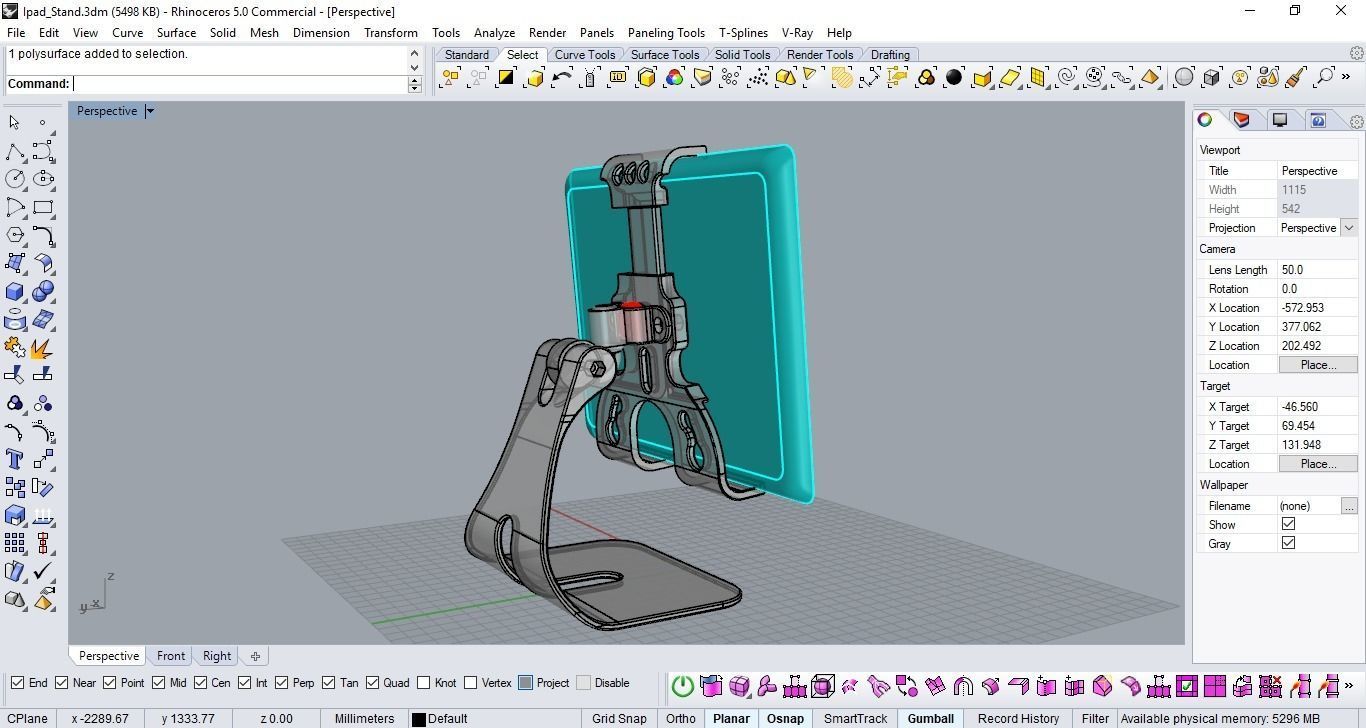Switch to the Front viewport tab

(171, 656)
